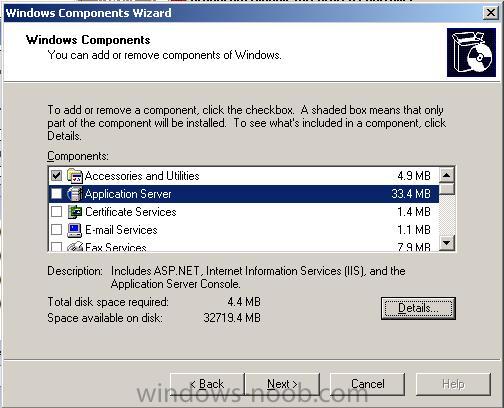Click the software box and CD icon
504x408 pixels.
[471, 52]
